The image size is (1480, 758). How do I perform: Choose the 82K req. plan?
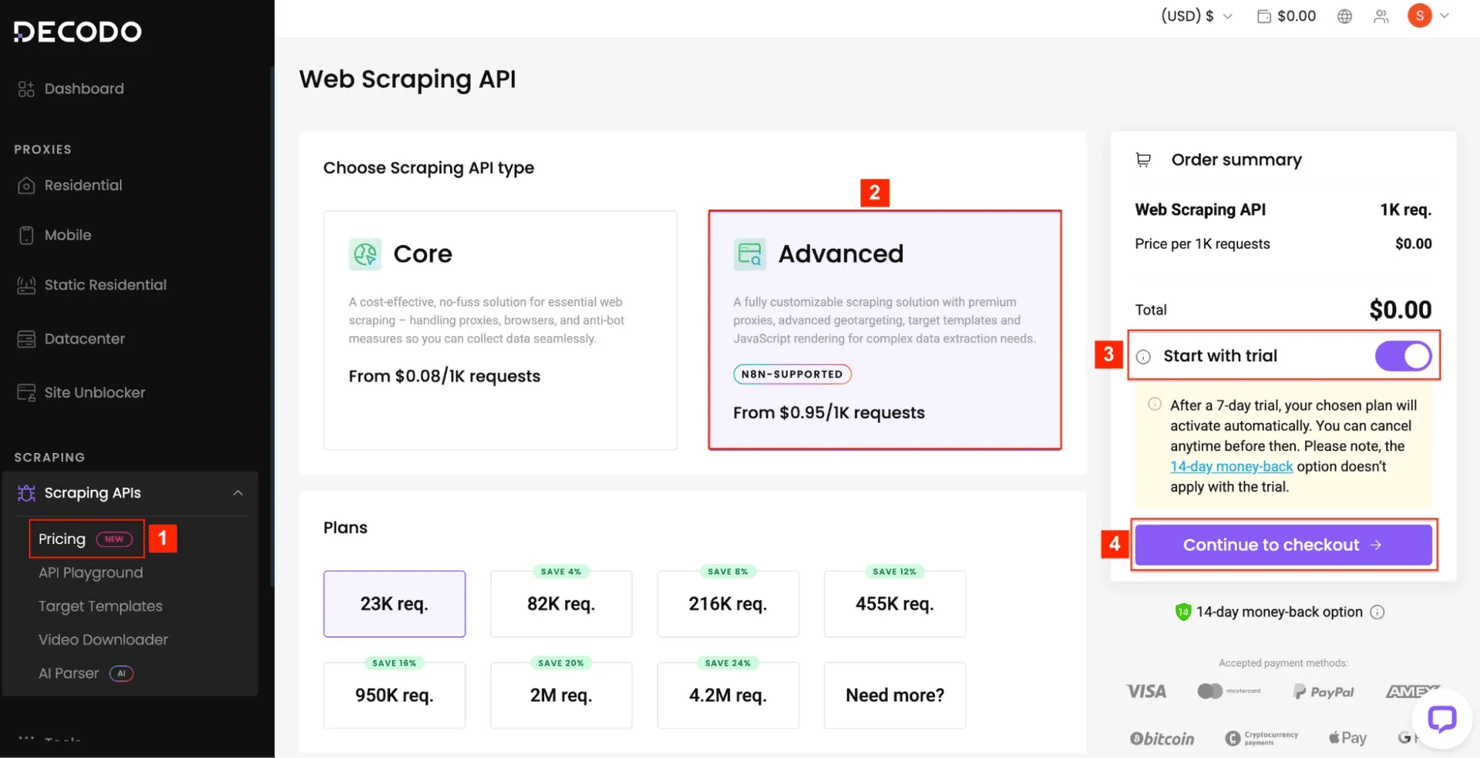click(x=561, y=604)
